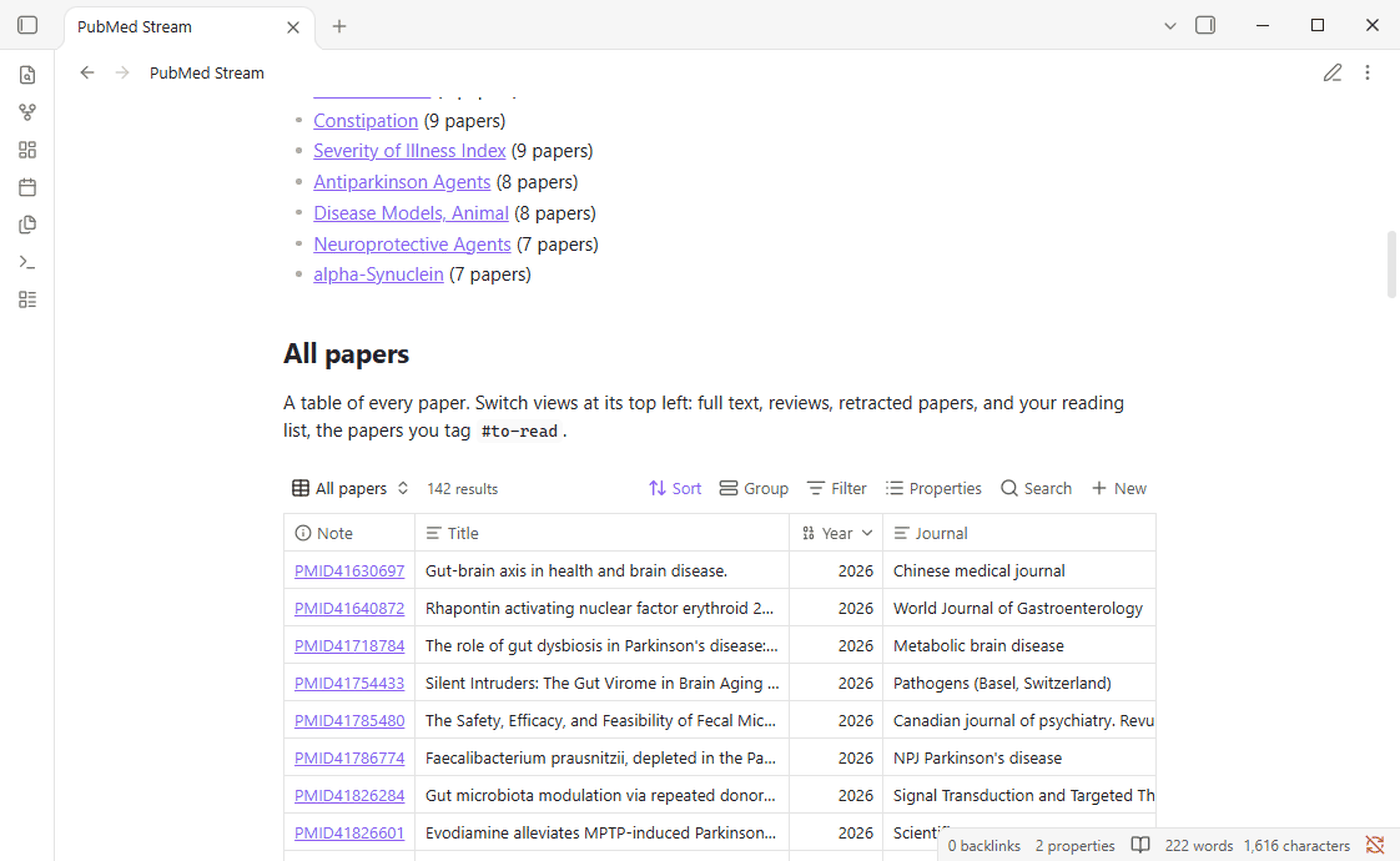Switch to editing view pencil icon
1400x861 pixels.
tap(1332, 73)
